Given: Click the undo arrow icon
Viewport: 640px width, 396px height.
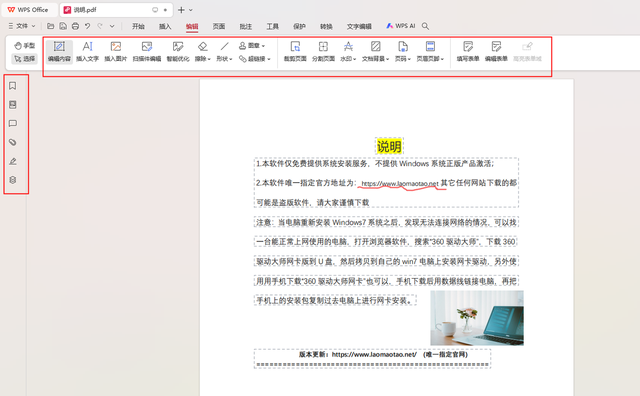Looking at the screenshot, I should click(x=87, y=26).
